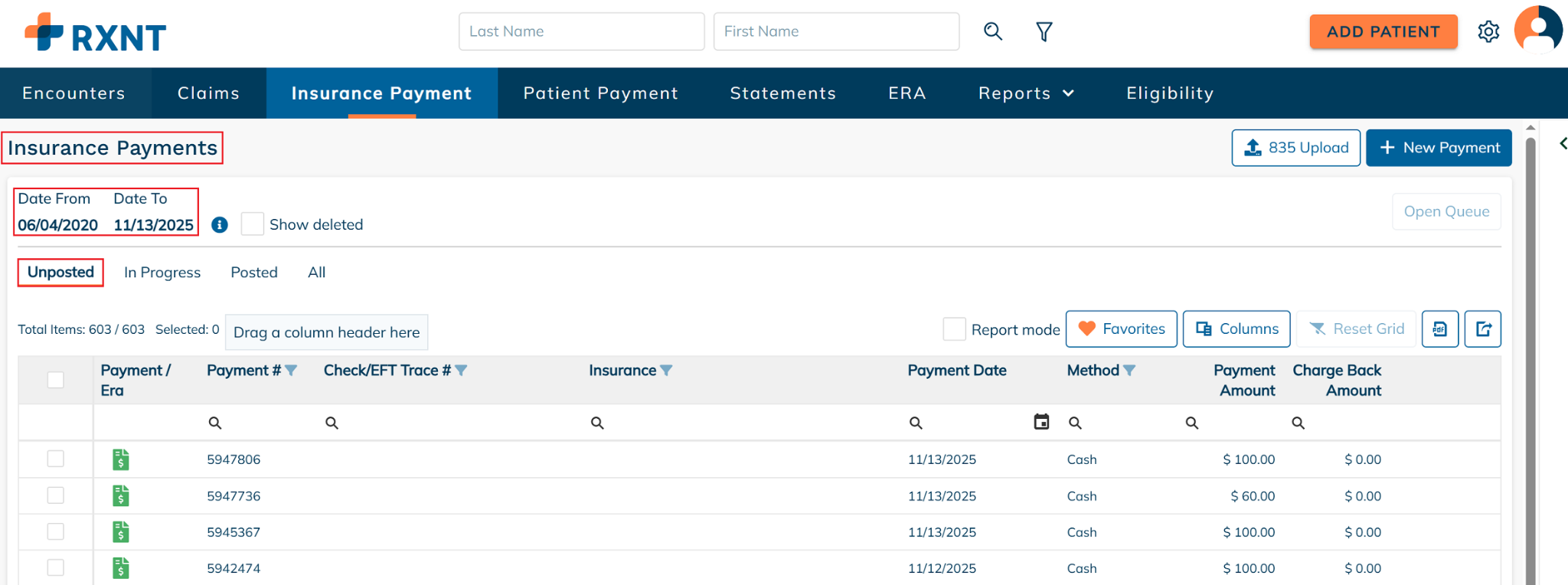Open the Method column filter
Image resolution: width=1568 pixels, height=585 pixels.
pyautogui.click(x=1129, y=371)
